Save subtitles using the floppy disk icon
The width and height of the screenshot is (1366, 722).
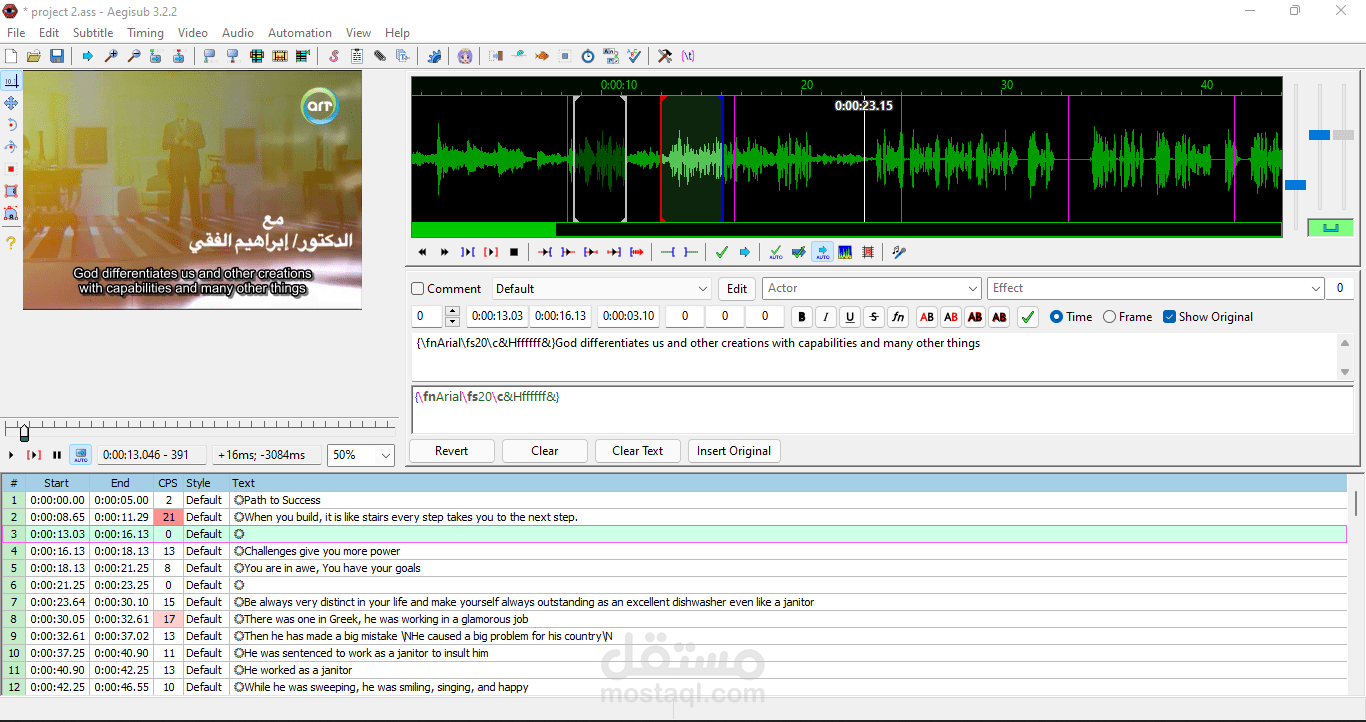pyautogui.click(x=57, y=56)
